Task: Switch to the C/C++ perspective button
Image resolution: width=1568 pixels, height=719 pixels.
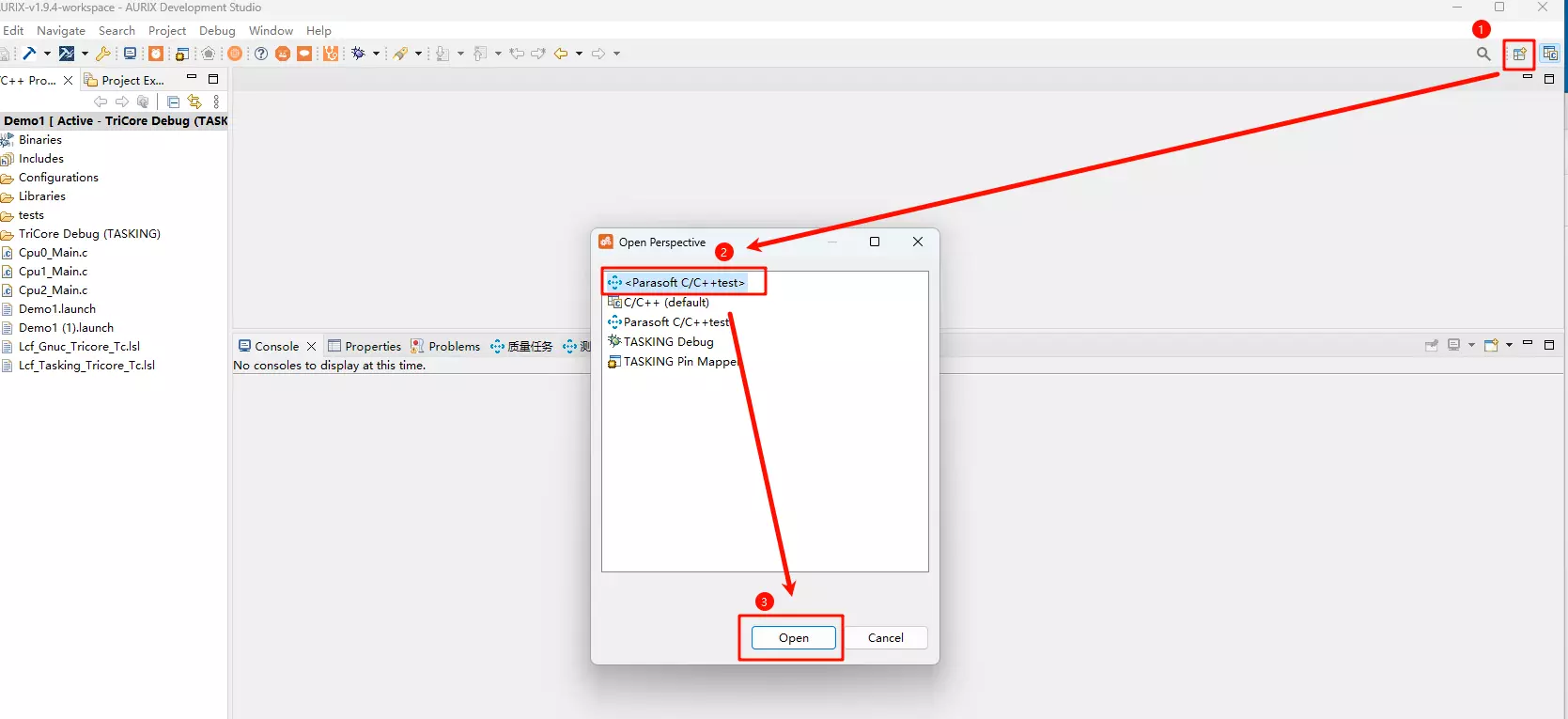Action: (1550, 55)
